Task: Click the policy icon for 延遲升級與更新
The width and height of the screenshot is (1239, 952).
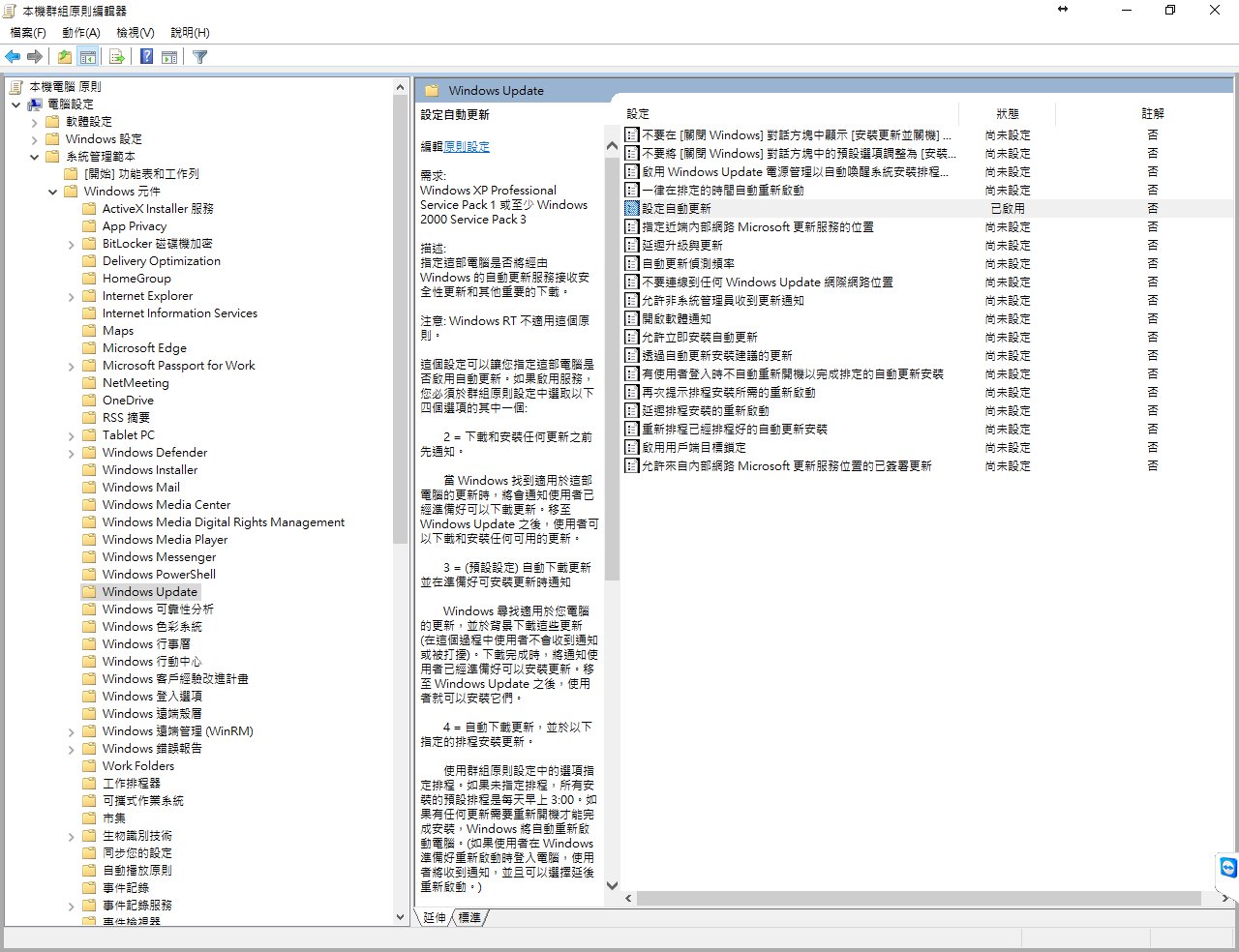Action: click(x=632, y=245)
